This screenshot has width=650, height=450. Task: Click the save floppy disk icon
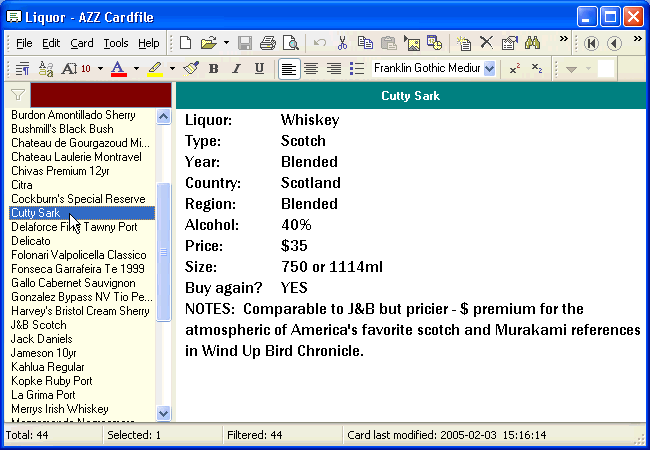pyautogui.click(x=245, y=43)
